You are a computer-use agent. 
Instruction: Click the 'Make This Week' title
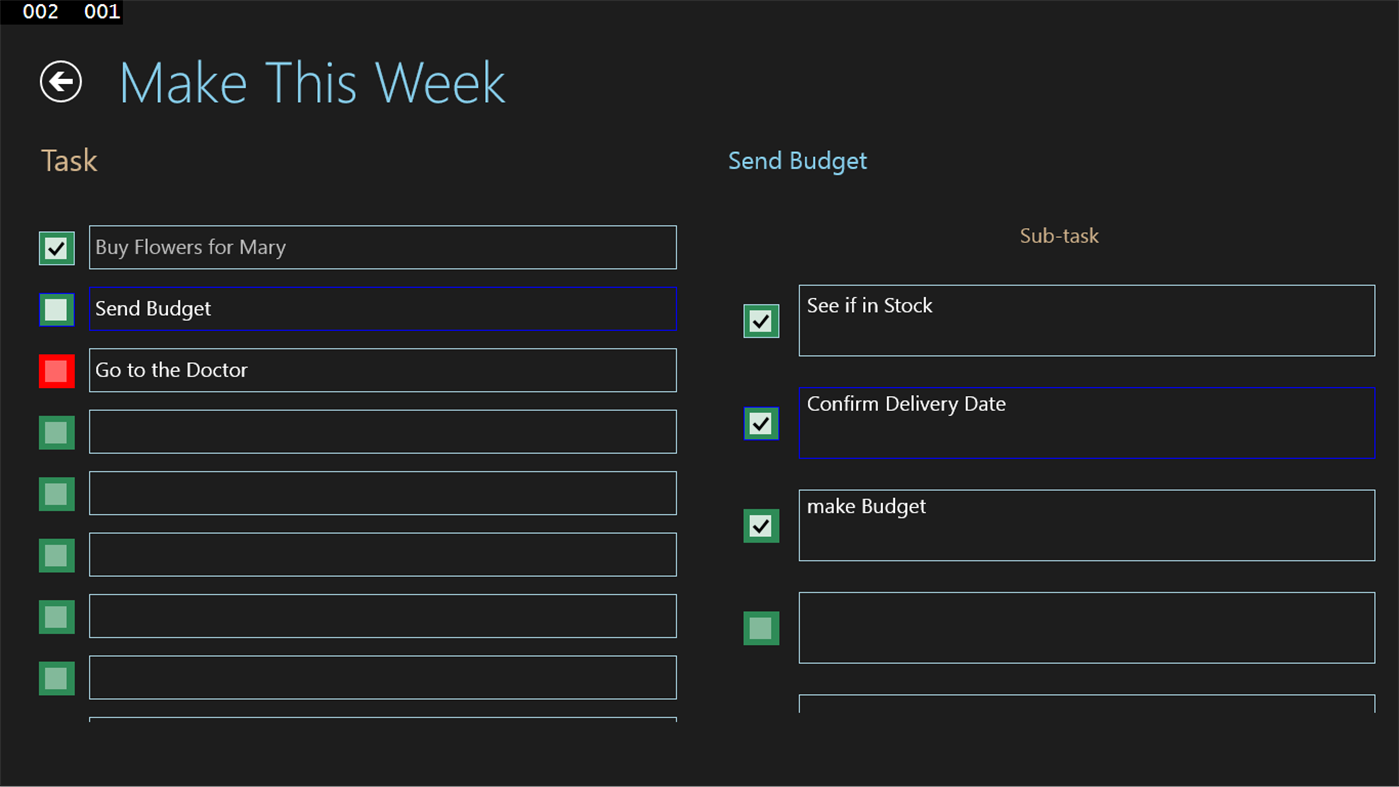[311, 82]
